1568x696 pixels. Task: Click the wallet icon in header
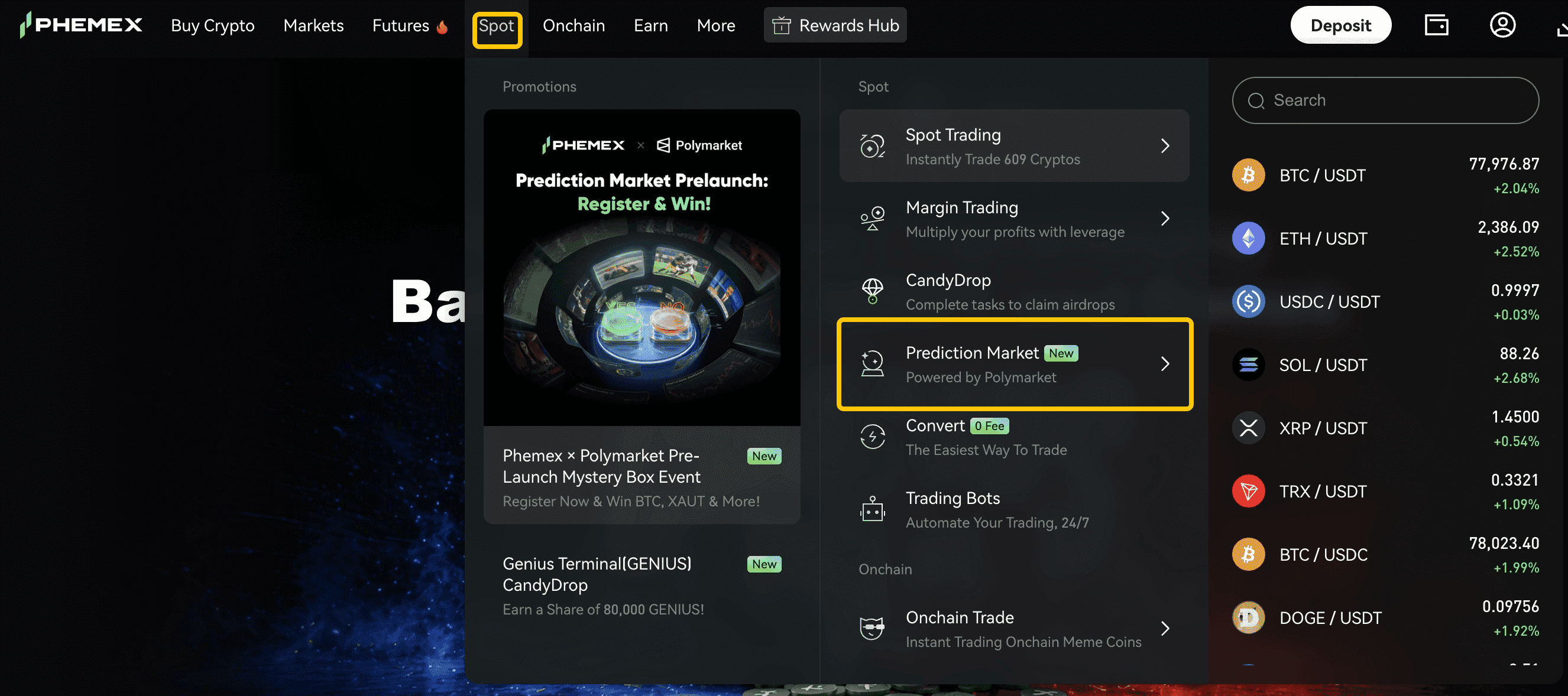click(1436, 25)
